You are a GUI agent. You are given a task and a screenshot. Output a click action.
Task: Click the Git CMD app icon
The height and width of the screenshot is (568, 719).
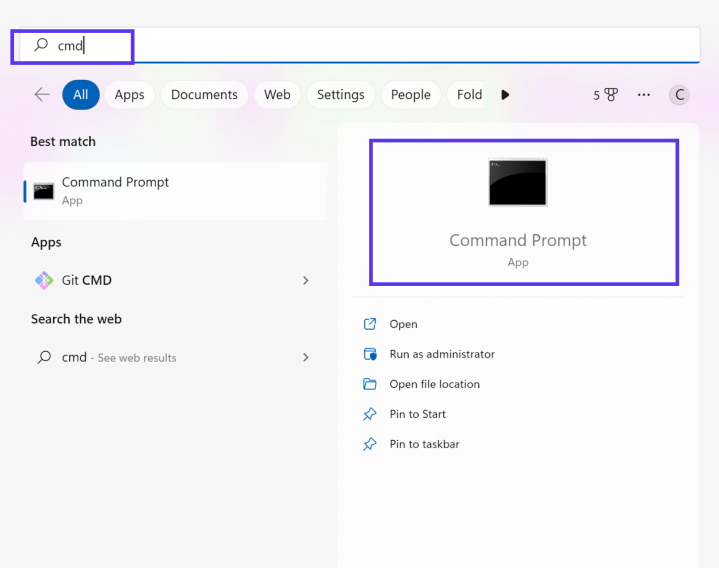[44, 280]
